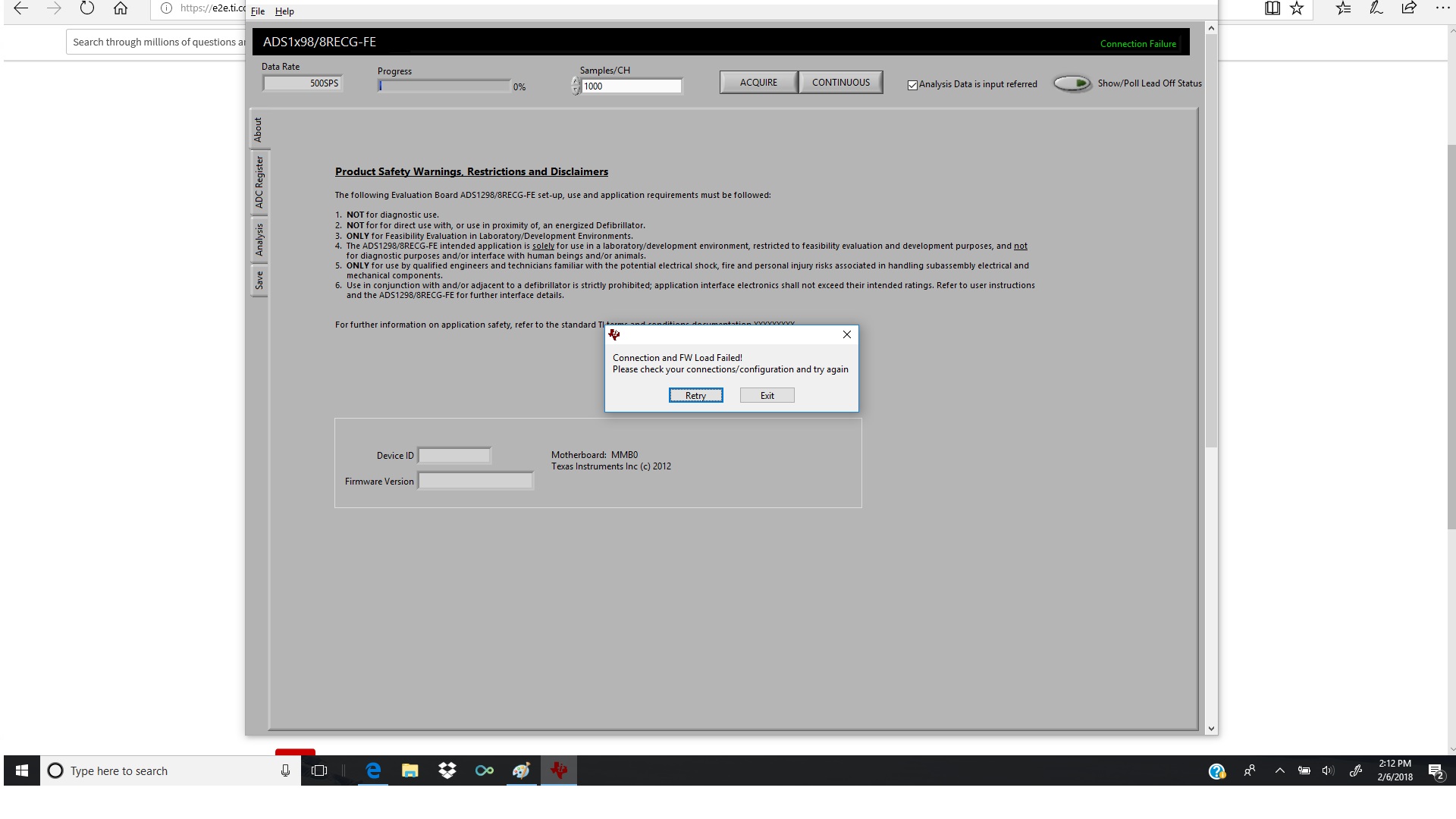The image size is (1456, 819).
Task: Open Task View from the taskbar
Action: point(319,770)
